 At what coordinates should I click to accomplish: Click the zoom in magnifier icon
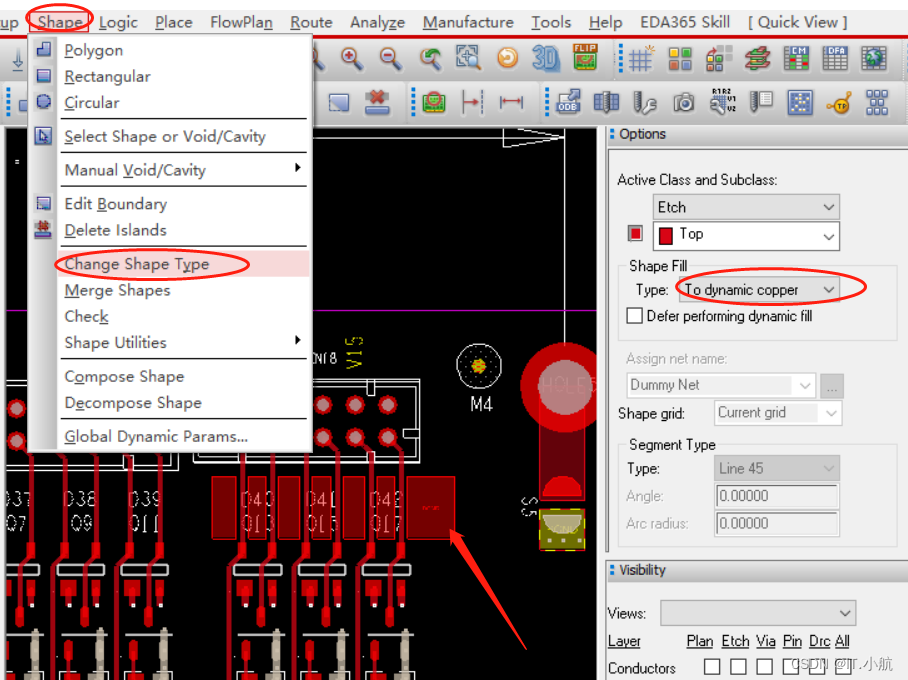[352, 59]
